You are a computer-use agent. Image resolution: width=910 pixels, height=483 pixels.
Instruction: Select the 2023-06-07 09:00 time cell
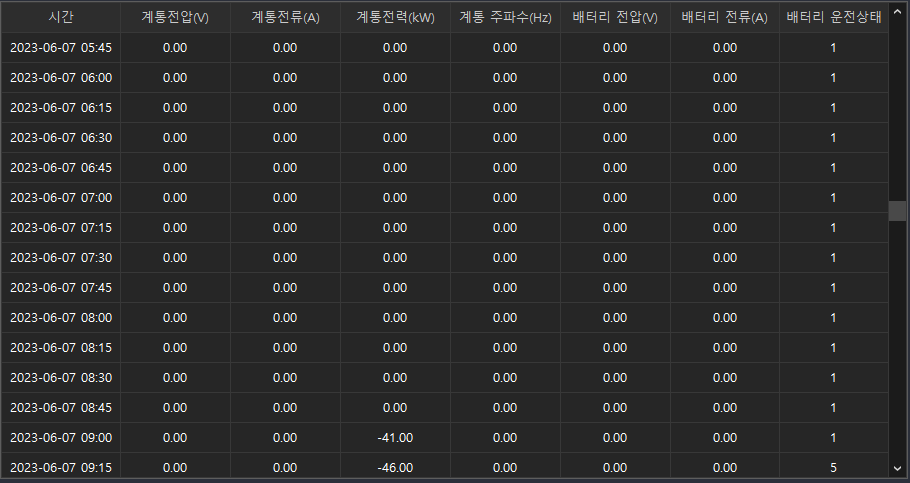tap(61, 438)
